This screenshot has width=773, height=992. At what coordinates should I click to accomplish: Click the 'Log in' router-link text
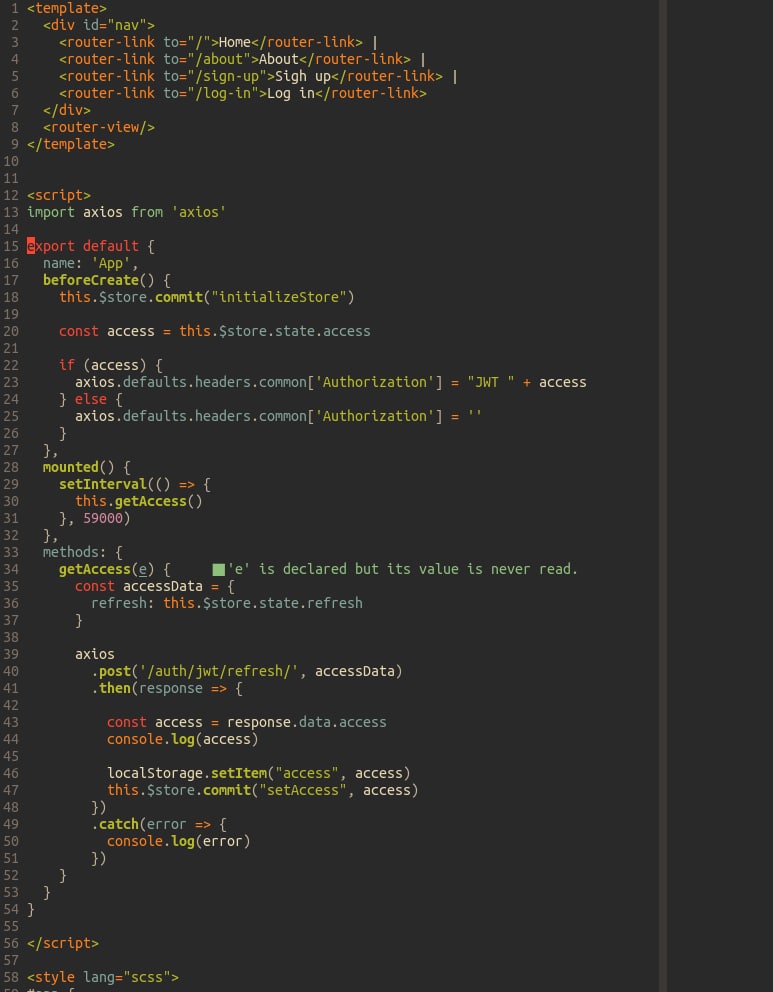click(x=290, y=94)
